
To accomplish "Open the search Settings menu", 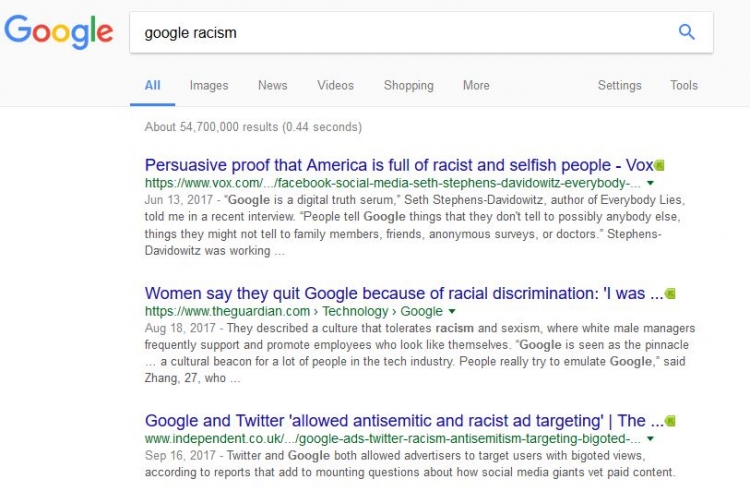I will point(619,86).
